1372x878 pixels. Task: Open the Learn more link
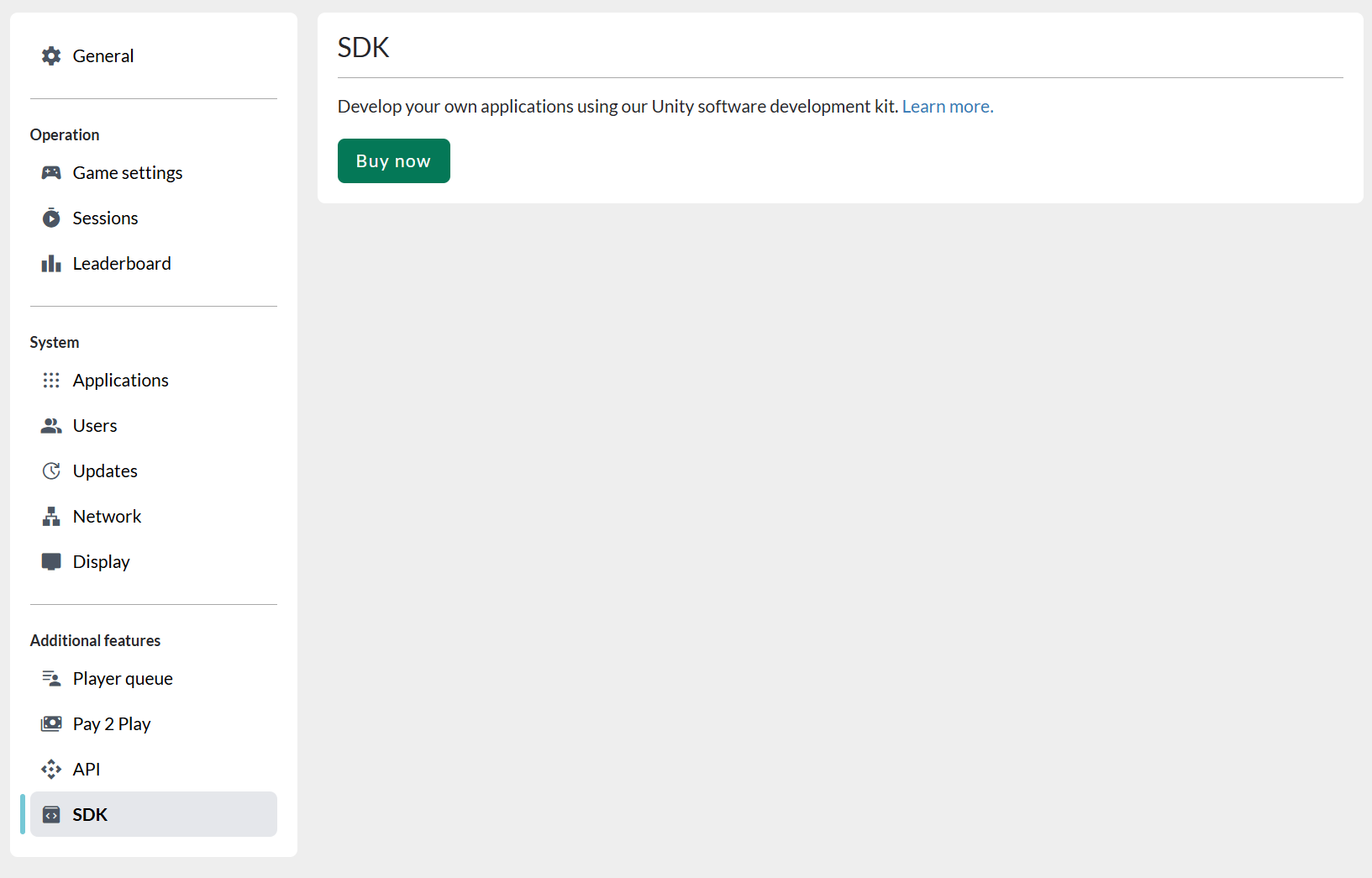pos(947,106)
